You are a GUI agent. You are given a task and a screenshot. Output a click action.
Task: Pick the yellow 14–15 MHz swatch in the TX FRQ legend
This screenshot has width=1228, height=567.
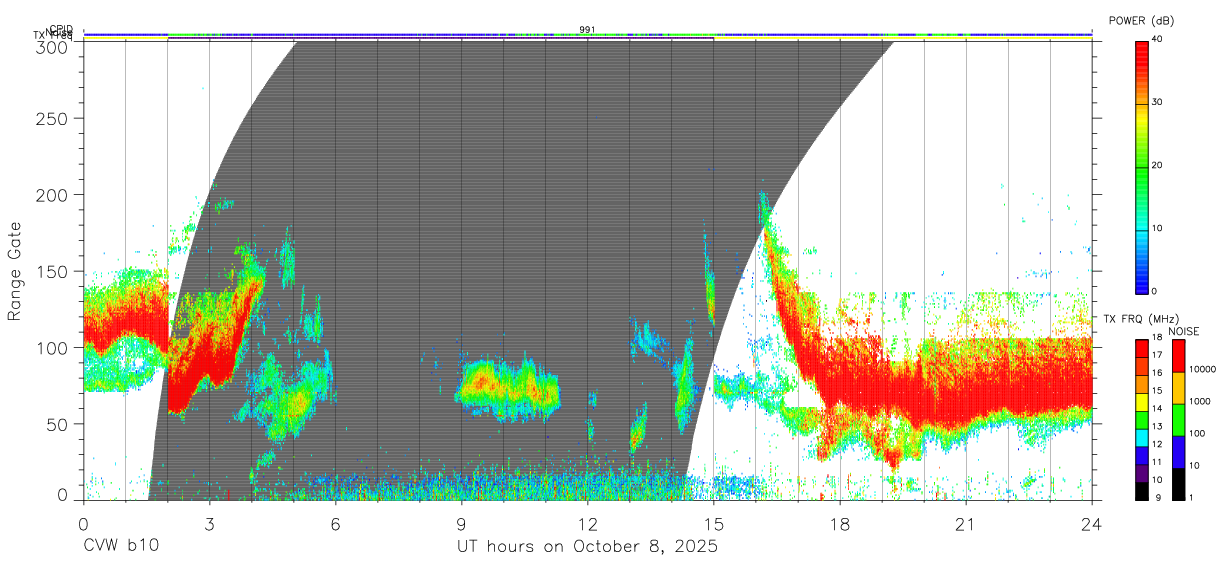coord(1142,402)
